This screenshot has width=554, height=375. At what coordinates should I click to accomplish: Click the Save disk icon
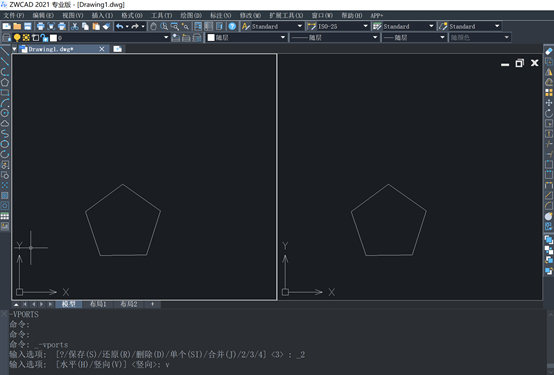point(28,26)
